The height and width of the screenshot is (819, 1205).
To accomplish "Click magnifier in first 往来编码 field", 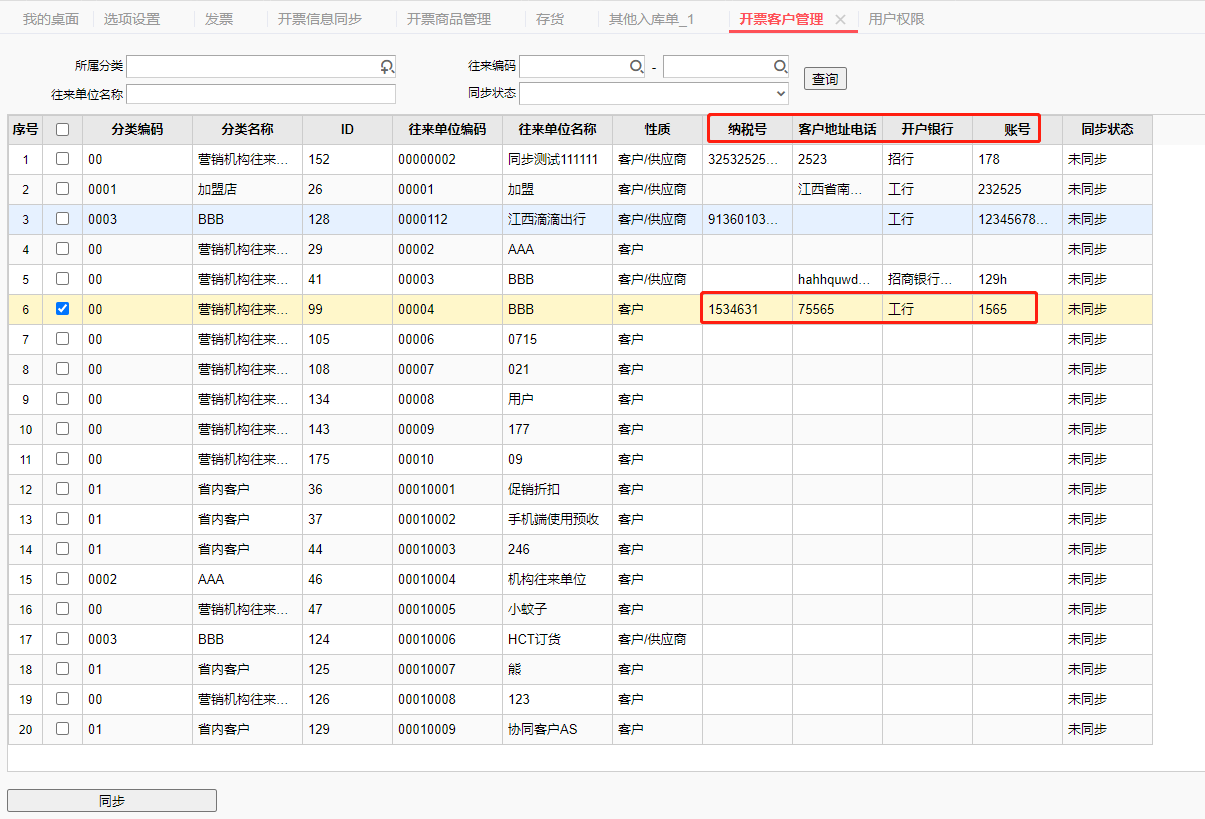I will click(636, 66).
